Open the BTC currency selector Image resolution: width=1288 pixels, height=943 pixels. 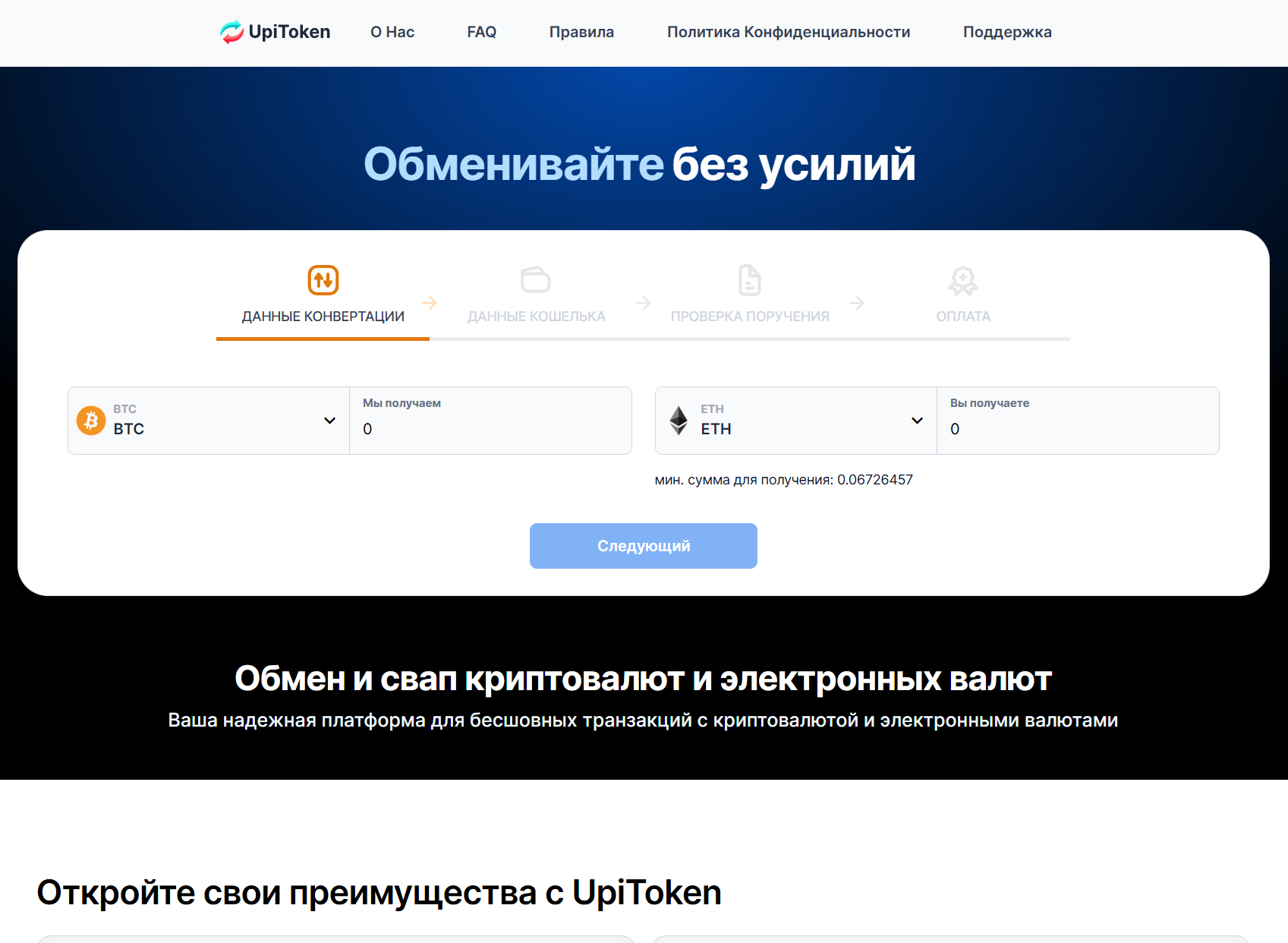coord(207,421)
